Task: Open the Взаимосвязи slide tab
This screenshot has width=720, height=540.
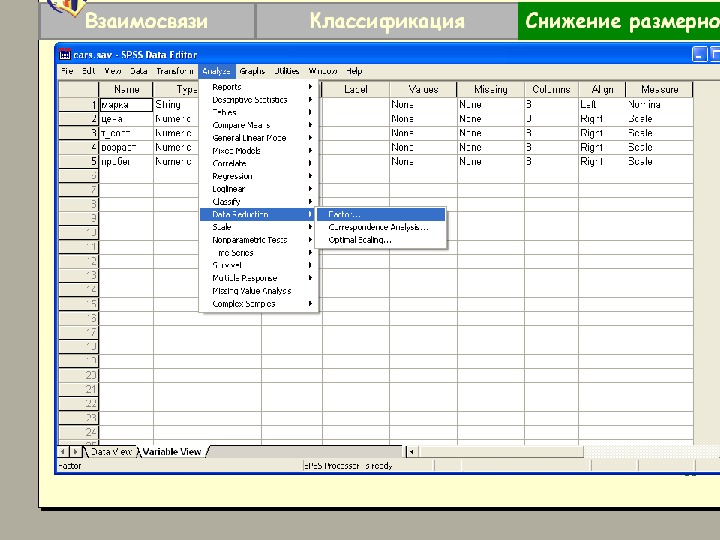Action: tap(147, 21)
